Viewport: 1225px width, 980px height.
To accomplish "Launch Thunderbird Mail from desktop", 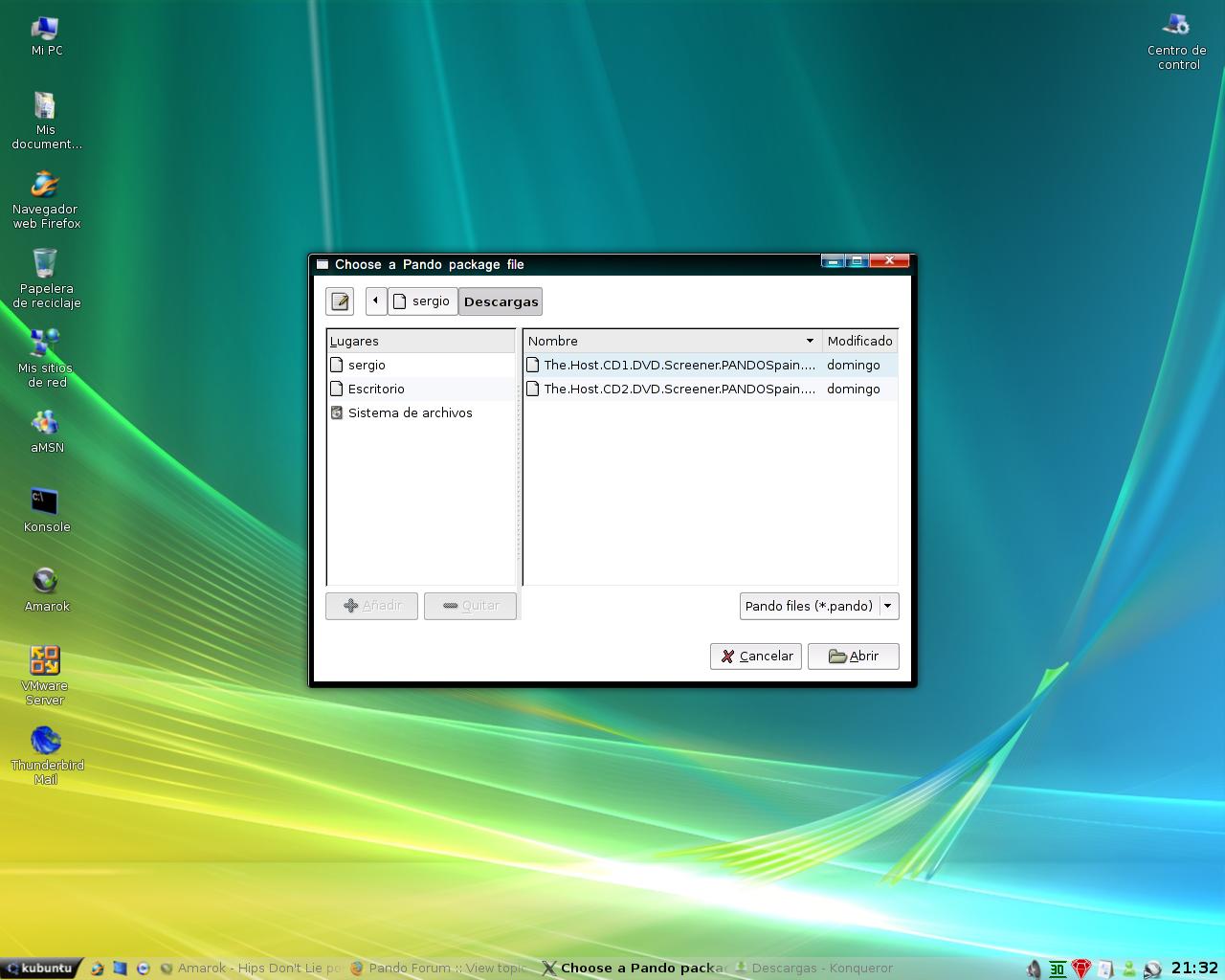I will coord(46,755).
